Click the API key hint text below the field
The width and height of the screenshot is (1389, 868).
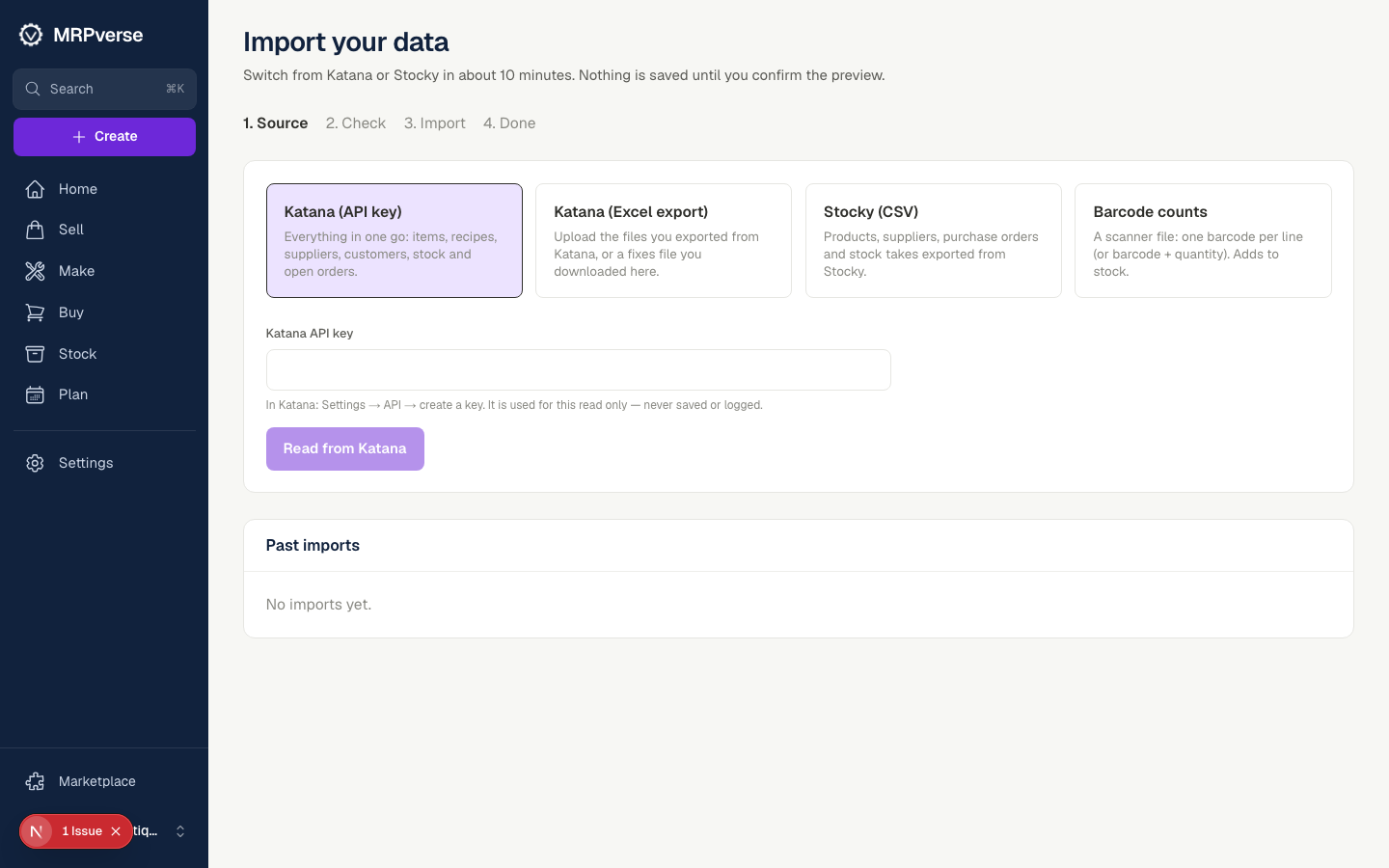(x=514, y=405)
